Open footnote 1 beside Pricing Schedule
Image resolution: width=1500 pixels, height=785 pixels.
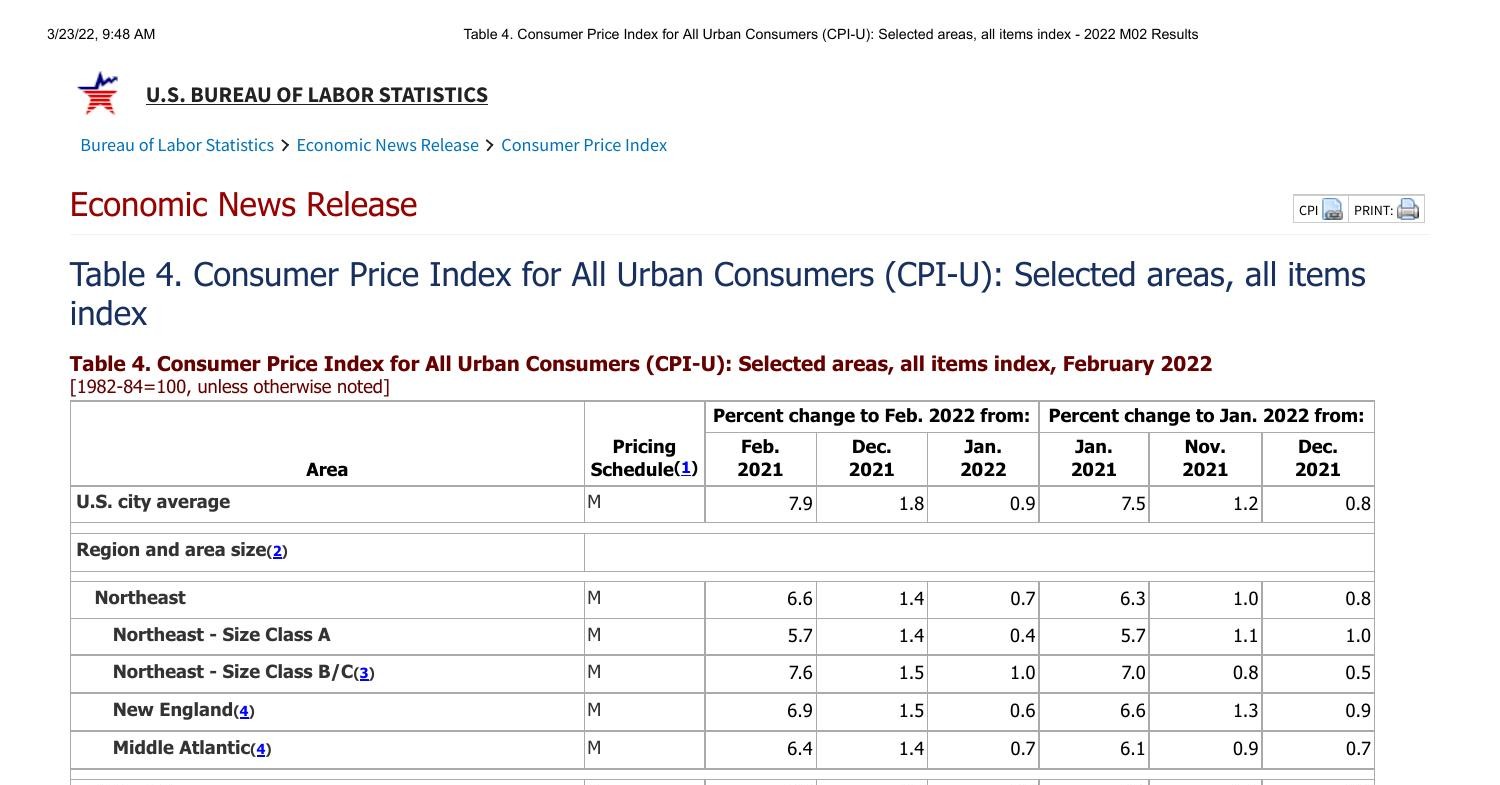coord(686,468)
